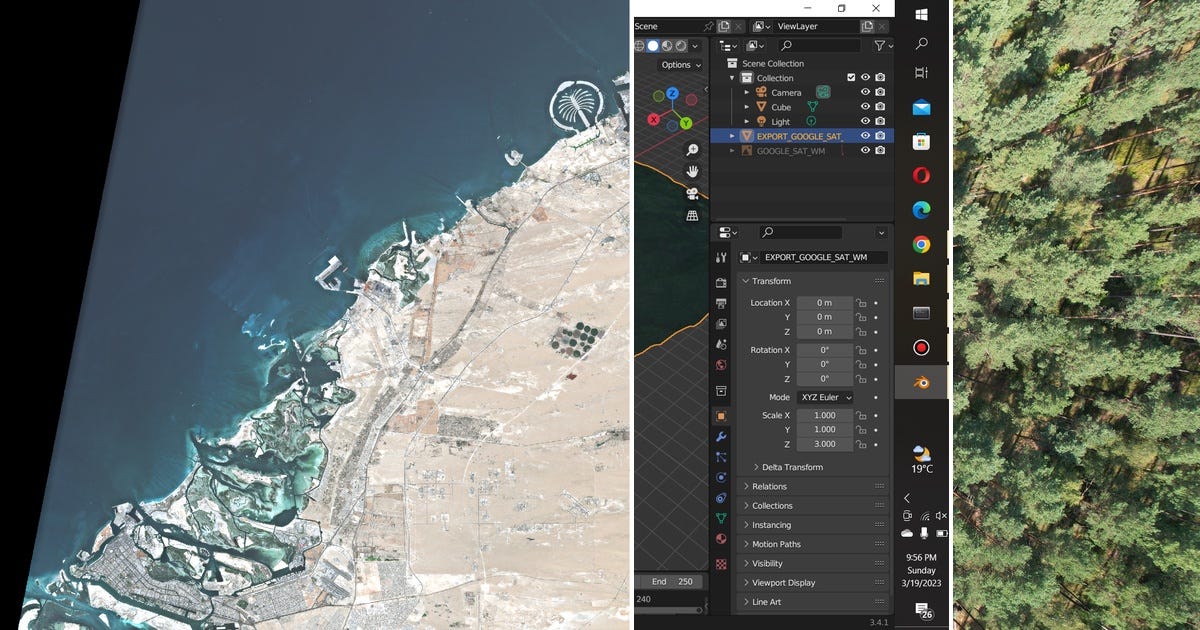Open Modifier properties wrench tab
Screen dimensions: 1200x630
coord(721,436)
